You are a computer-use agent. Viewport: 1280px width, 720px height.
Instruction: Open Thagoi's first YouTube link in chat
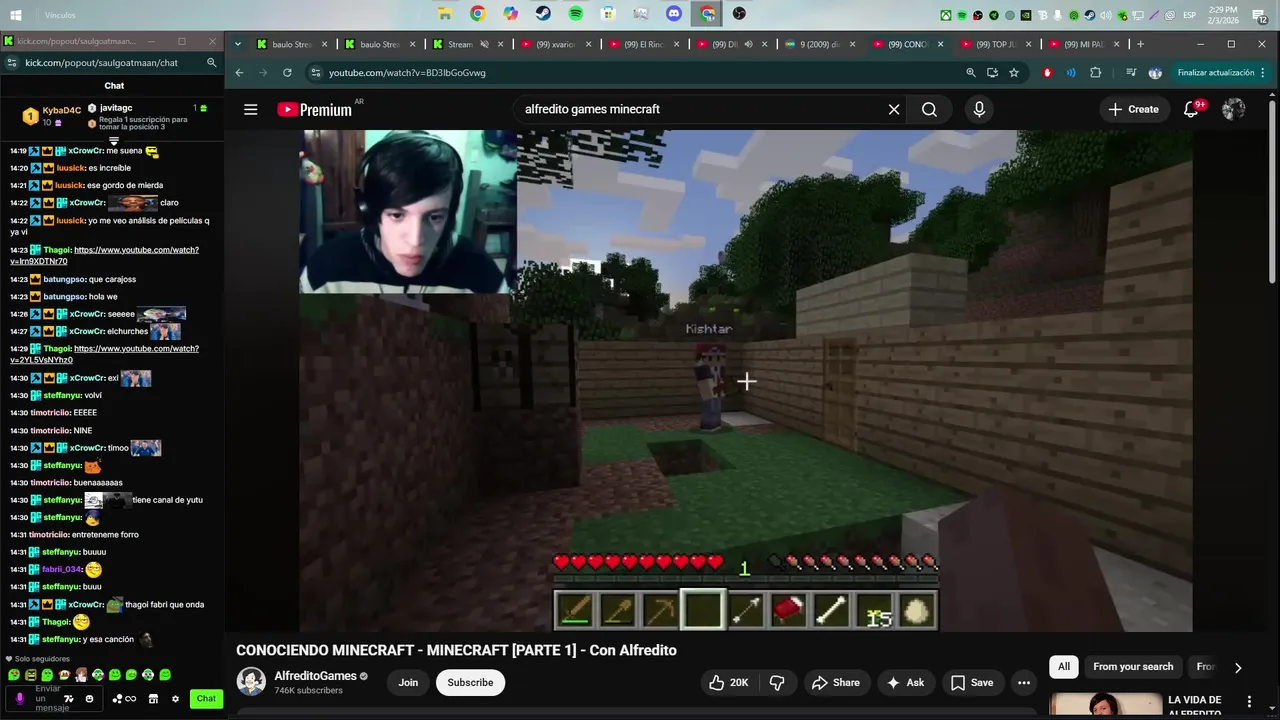pos(105,255)
